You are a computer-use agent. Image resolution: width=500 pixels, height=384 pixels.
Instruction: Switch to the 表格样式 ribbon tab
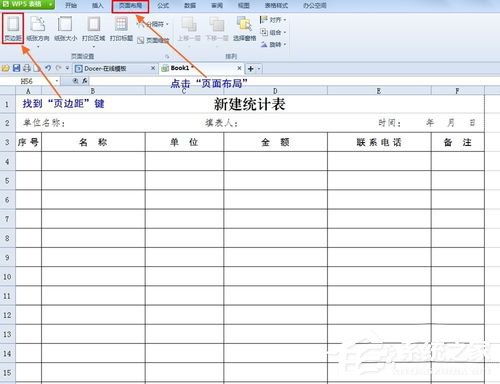tap(276, 5)
